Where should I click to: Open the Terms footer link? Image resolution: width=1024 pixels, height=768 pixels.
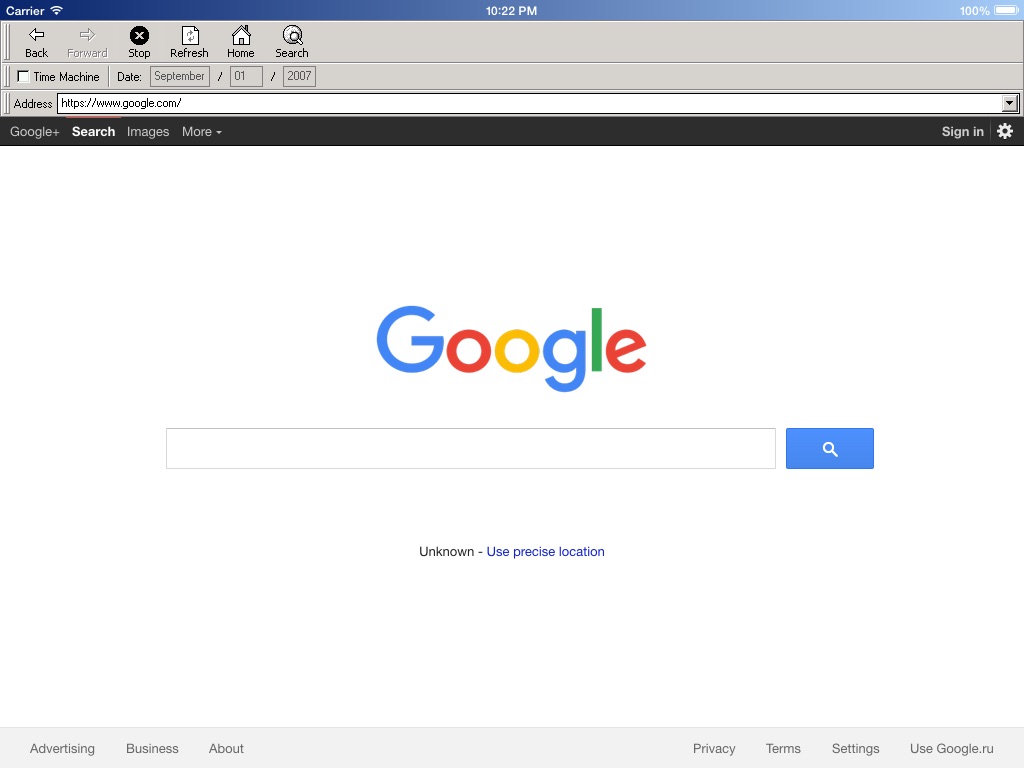[783, 748]
